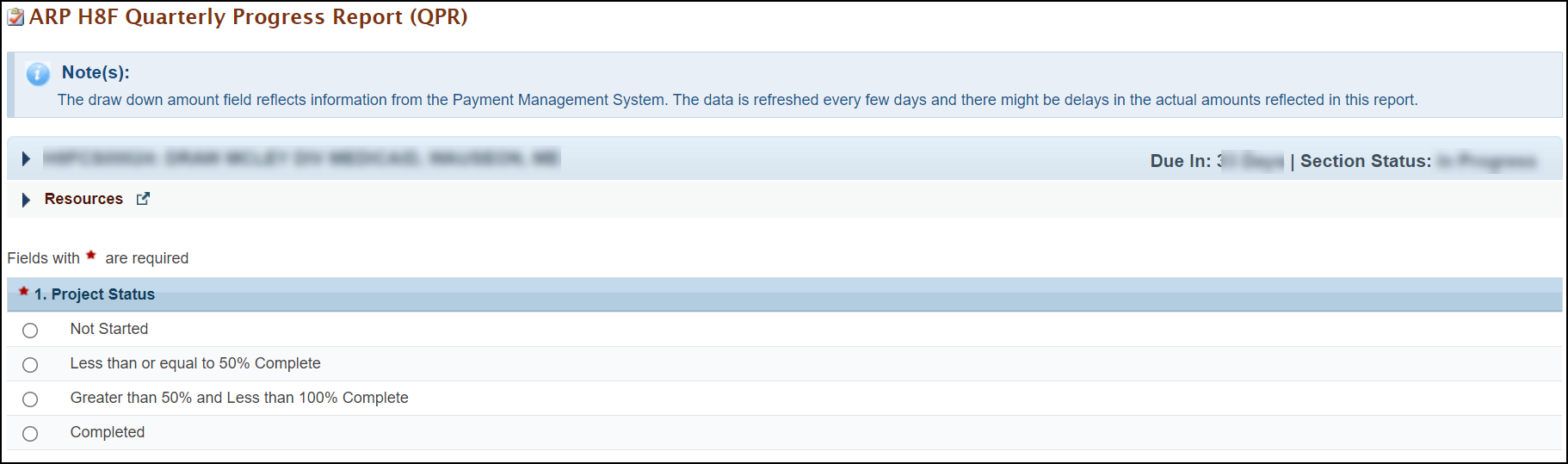Image resolution: width=1568 pixels, height=464 pixels.
Task: Click the Completed option label text
Action: coord(108,432)
